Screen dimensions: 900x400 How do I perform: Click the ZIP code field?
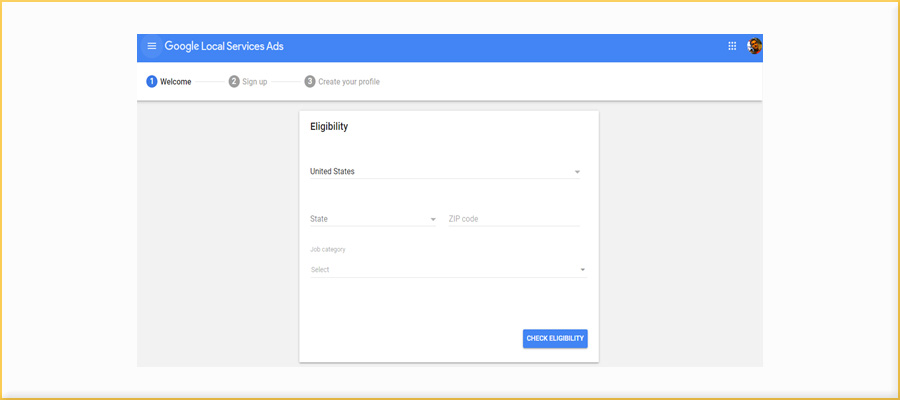tap(514, 219)
